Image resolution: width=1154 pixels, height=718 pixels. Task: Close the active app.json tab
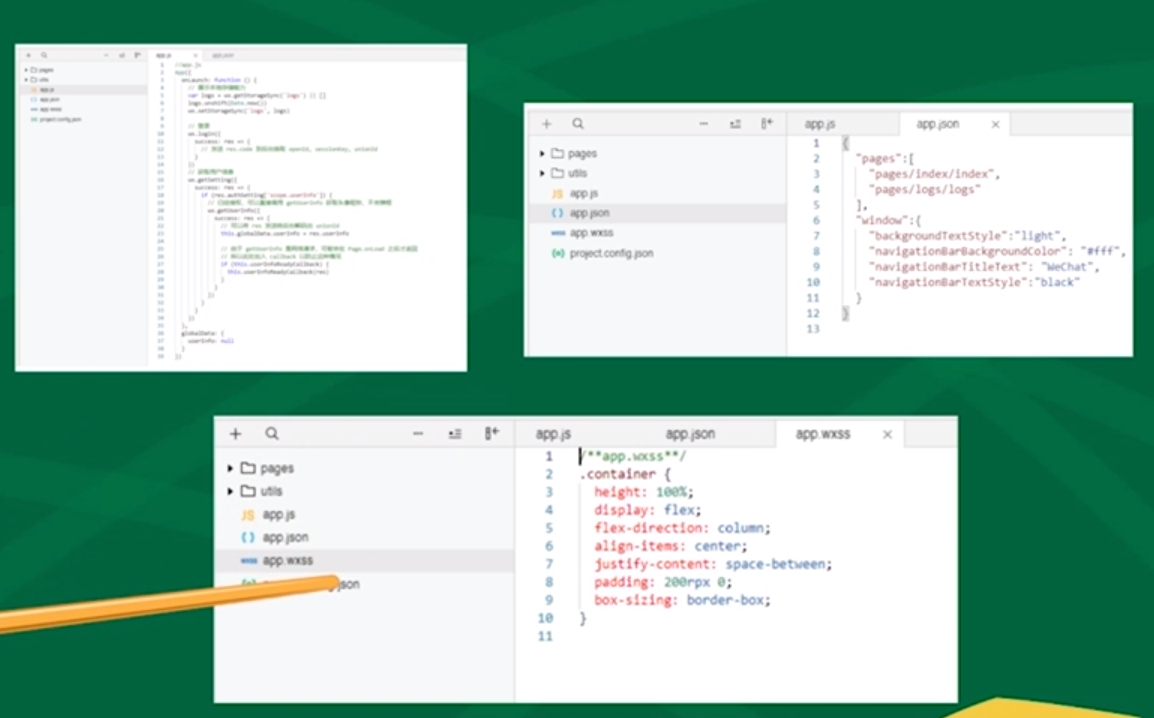[995, 124]
